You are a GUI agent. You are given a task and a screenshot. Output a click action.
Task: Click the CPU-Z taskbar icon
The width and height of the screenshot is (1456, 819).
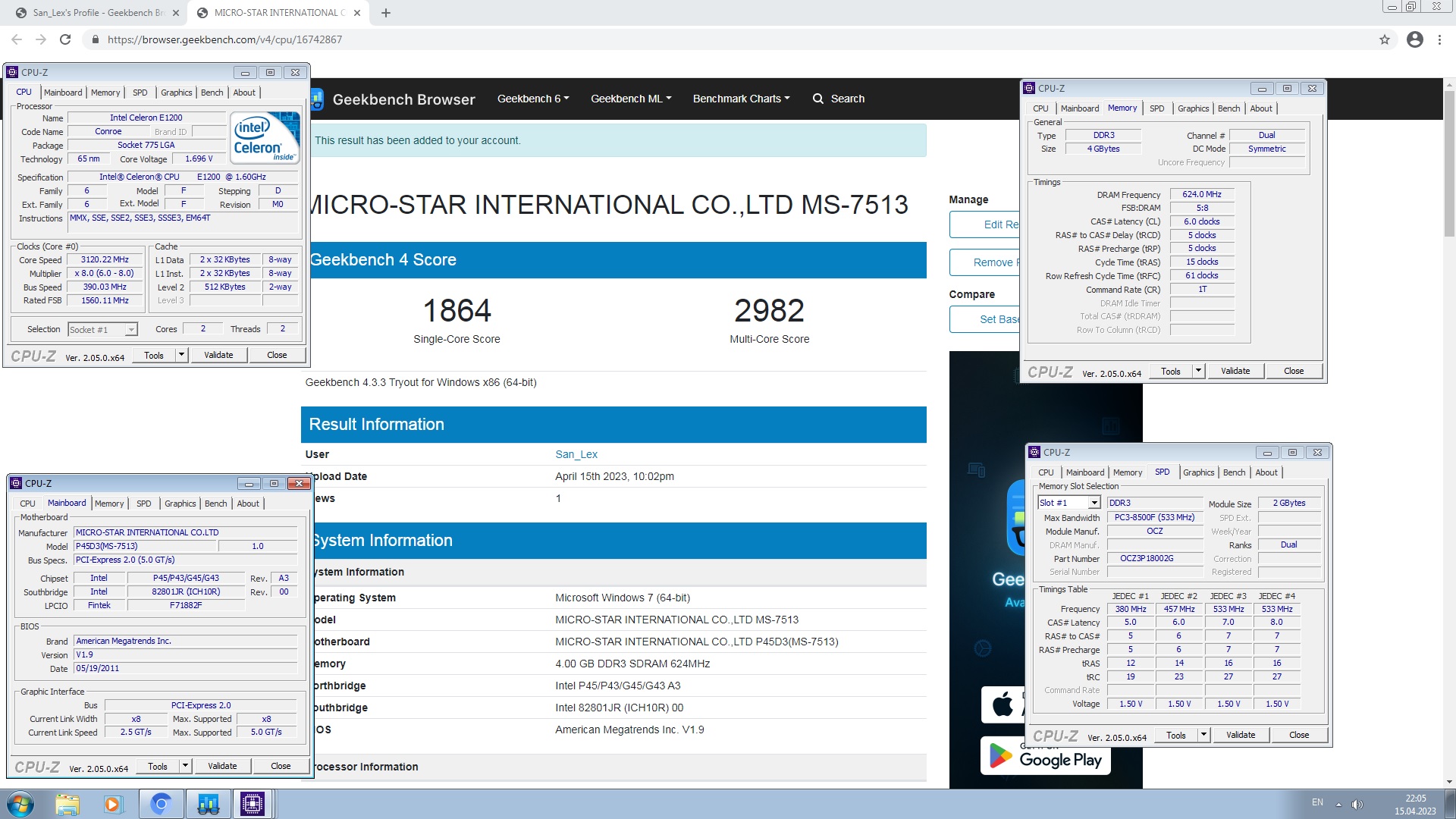253,804
